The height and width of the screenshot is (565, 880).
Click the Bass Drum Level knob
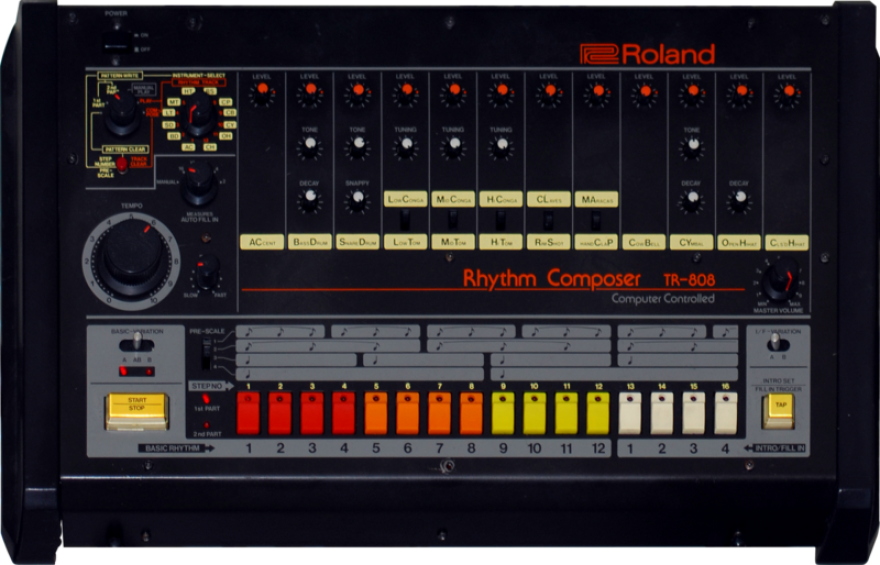click(x=309, y=93)
